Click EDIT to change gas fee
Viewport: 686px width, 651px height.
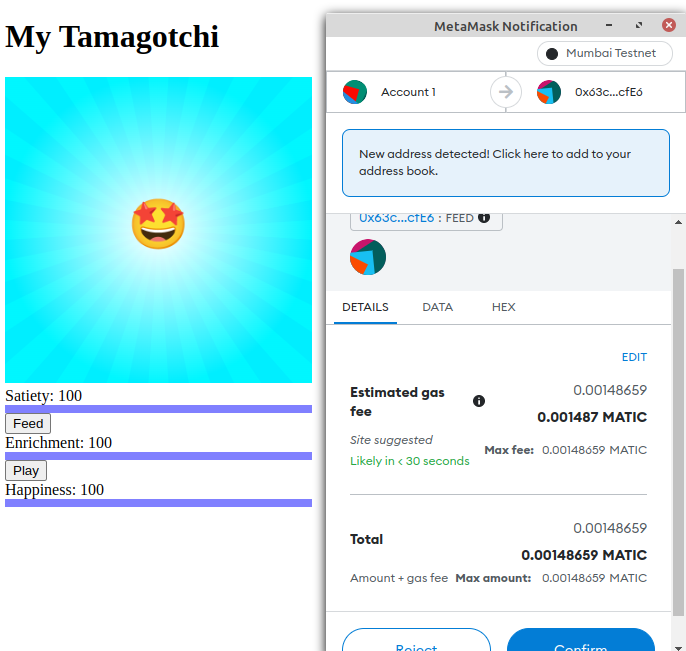point(634,357)
